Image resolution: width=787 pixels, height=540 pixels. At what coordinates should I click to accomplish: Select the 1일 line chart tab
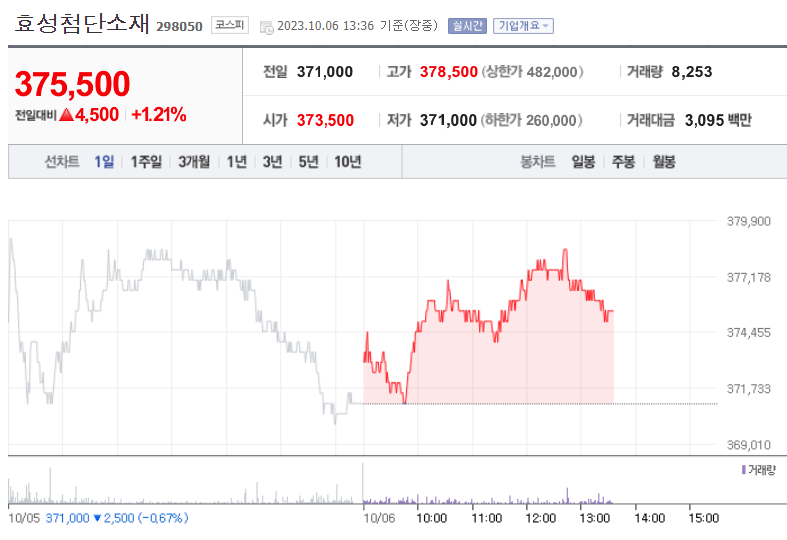(104, 162)
